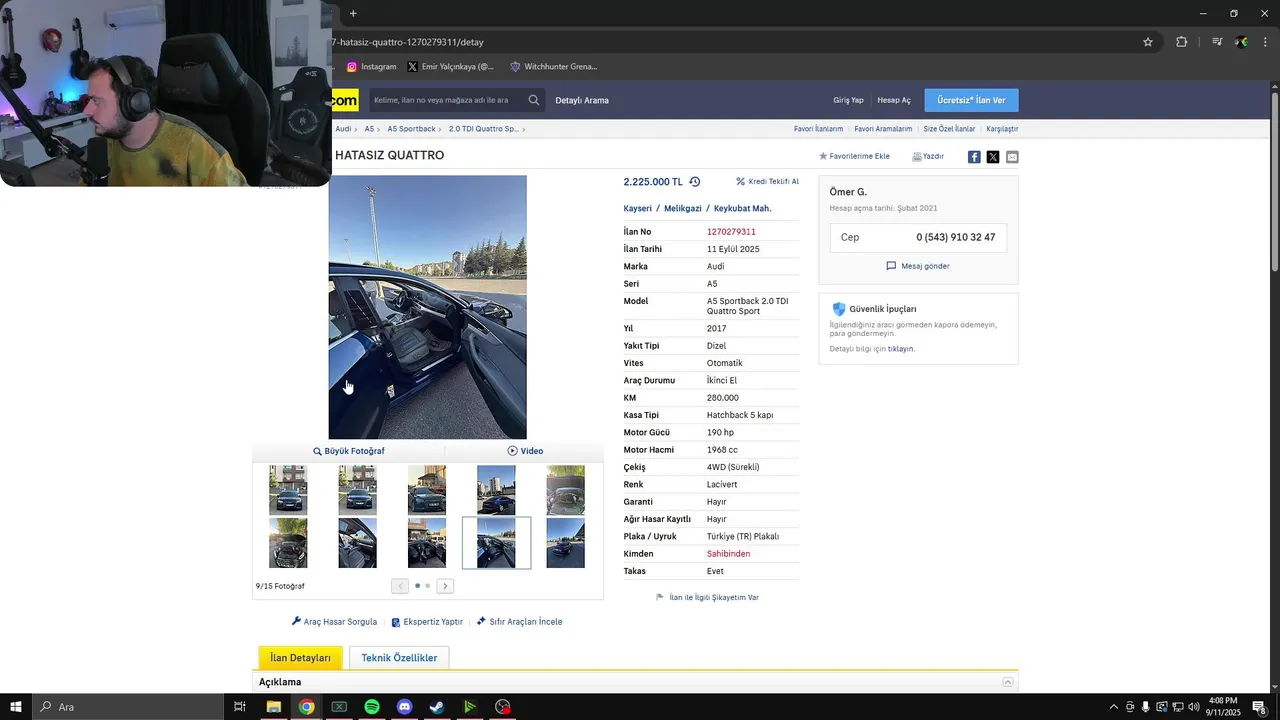Click Keykubat Mah. neighborhood link
1280x720 pixels.
[742, 208]
